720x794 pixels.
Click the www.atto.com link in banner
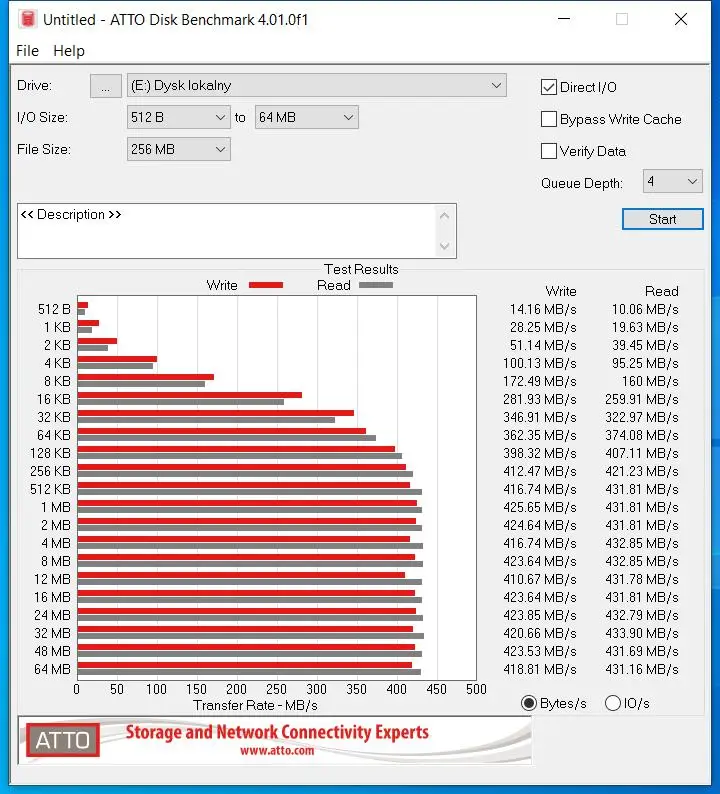pyautogui.click(x=277, y=750)
